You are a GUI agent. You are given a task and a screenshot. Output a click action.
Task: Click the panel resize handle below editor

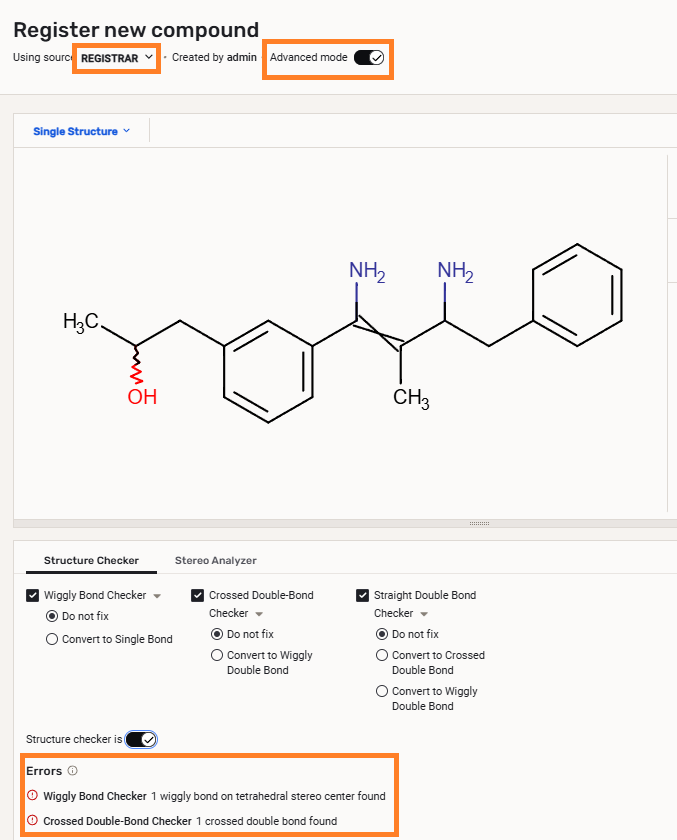coord(479,523)
